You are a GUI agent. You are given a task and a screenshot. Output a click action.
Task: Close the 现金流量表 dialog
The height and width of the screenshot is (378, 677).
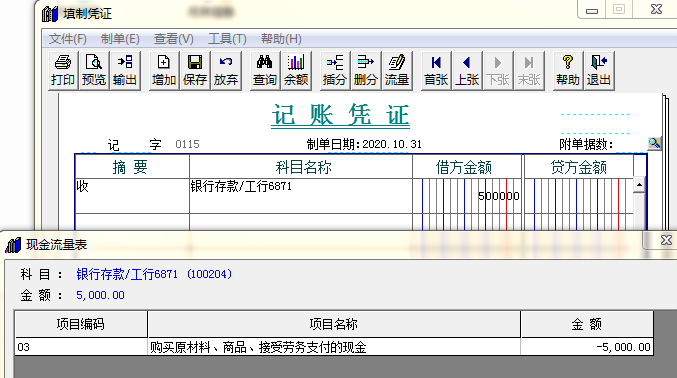pos(666,240)
